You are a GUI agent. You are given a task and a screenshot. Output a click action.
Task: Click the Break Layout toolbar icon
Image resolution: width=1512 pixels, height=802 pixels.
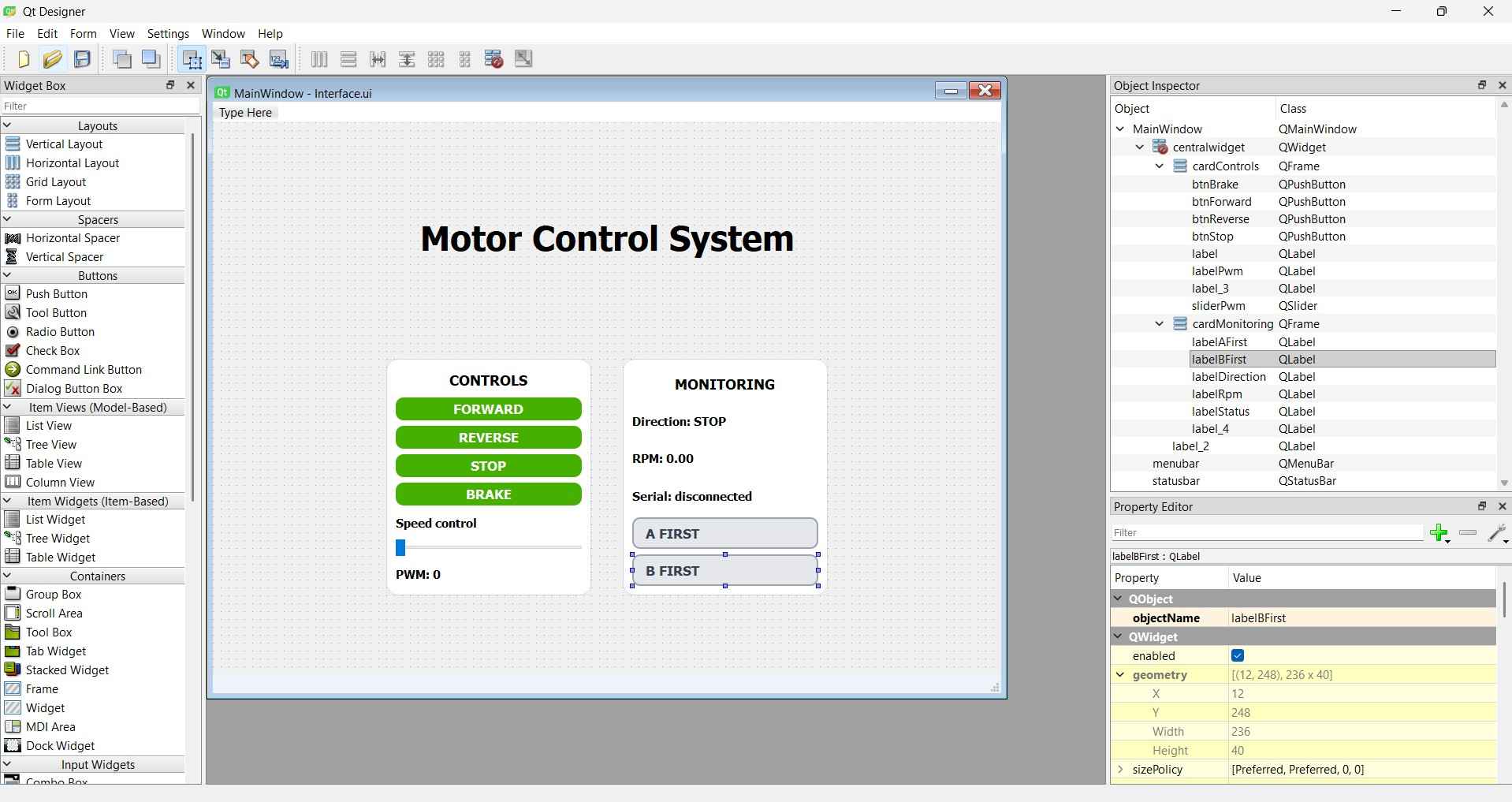click(494, 59)
